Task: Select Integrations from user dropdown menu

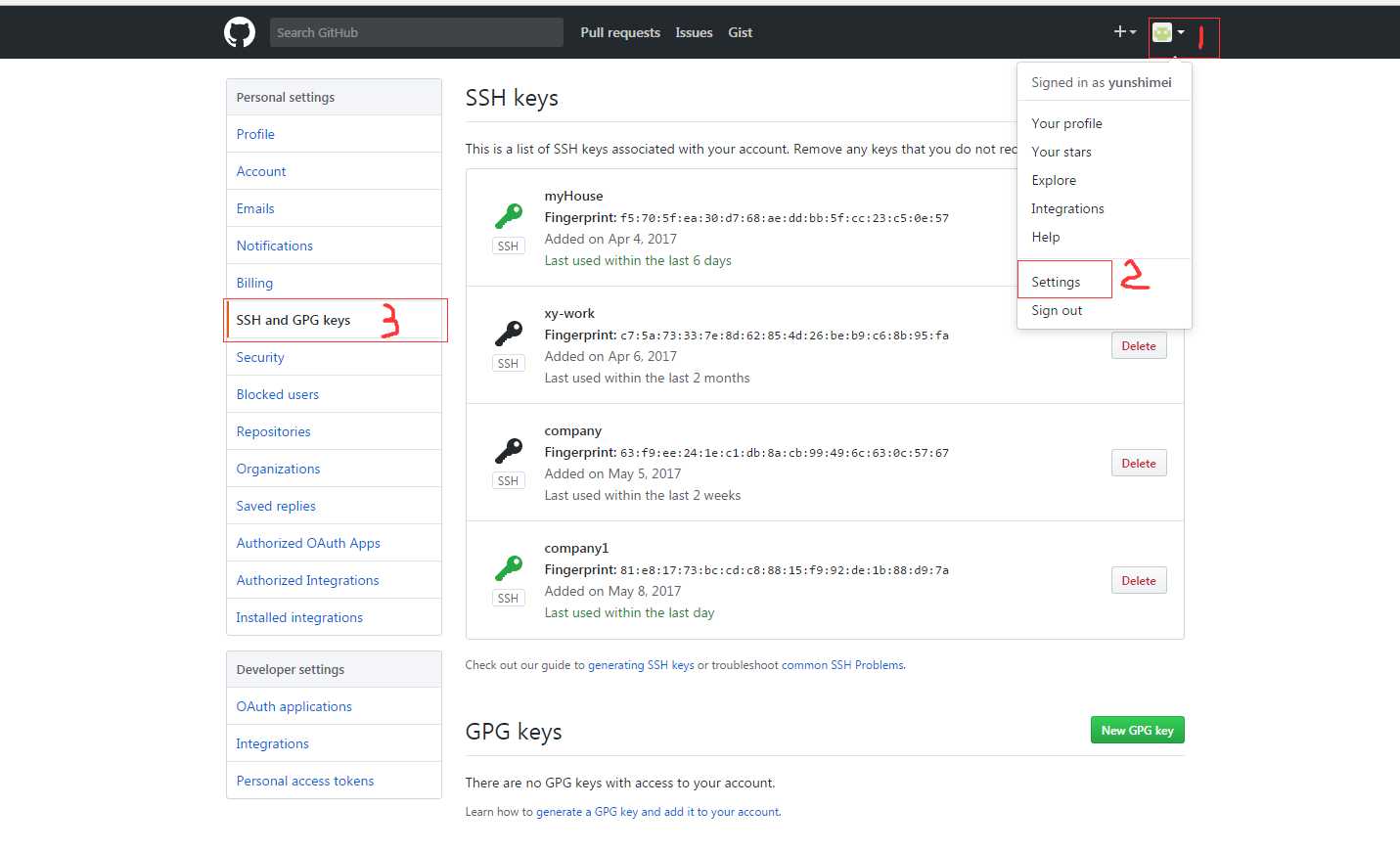Action: click(x=1067, y=208)
